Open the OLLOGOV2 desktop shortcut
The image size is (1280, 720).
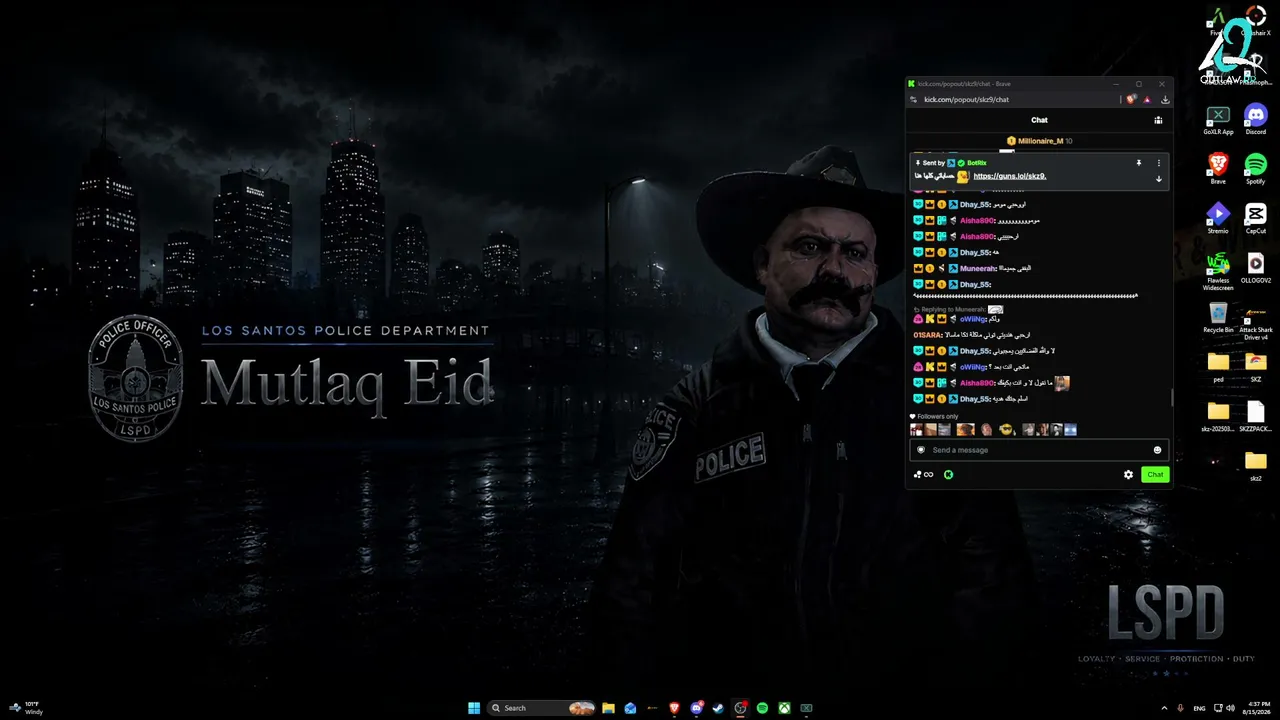[x=1255, y=267]
